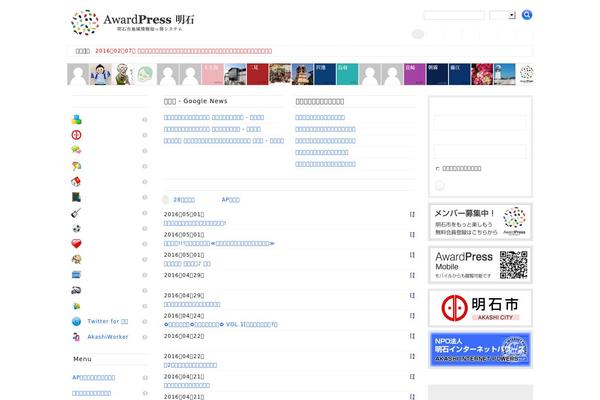Click the icon beside first 2016/05/01 entry
The image size is (600, 400).
412,214
